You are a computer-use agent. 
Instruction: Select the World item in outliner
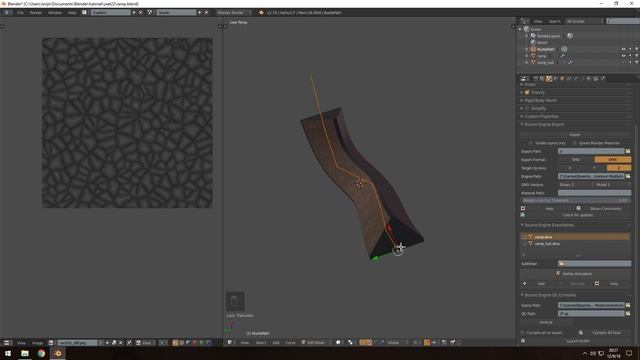tap(542, 42)
